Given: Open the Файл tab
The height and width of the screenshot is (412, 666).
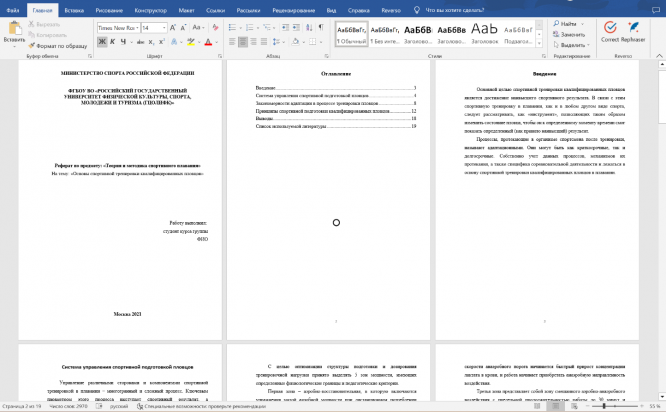Looking at the screenshot, I should pyautogui.click(x=13, y=10).
